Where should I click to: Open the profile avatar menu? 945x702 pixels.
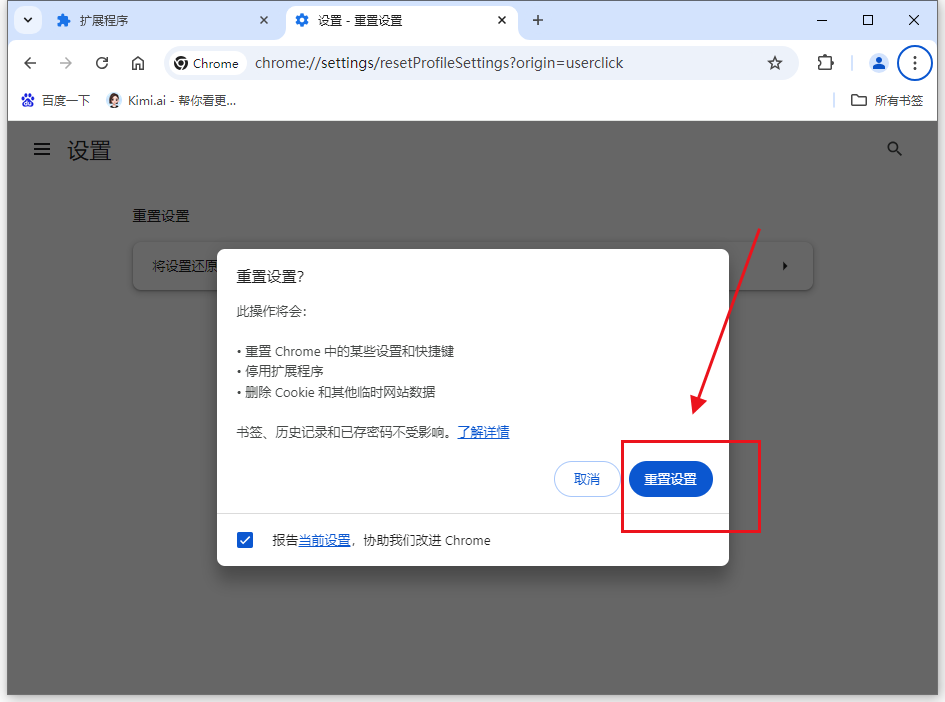879,63
